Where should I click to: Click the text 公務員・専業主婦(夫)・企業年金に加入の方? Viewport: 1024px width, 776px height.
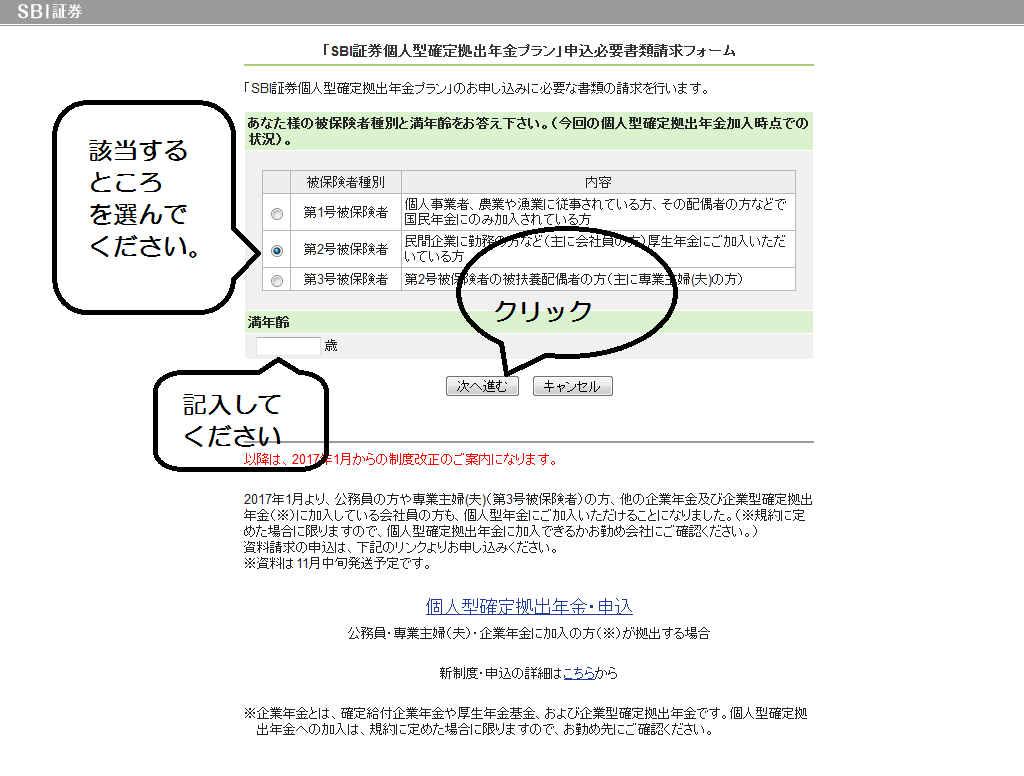[528, 633]
